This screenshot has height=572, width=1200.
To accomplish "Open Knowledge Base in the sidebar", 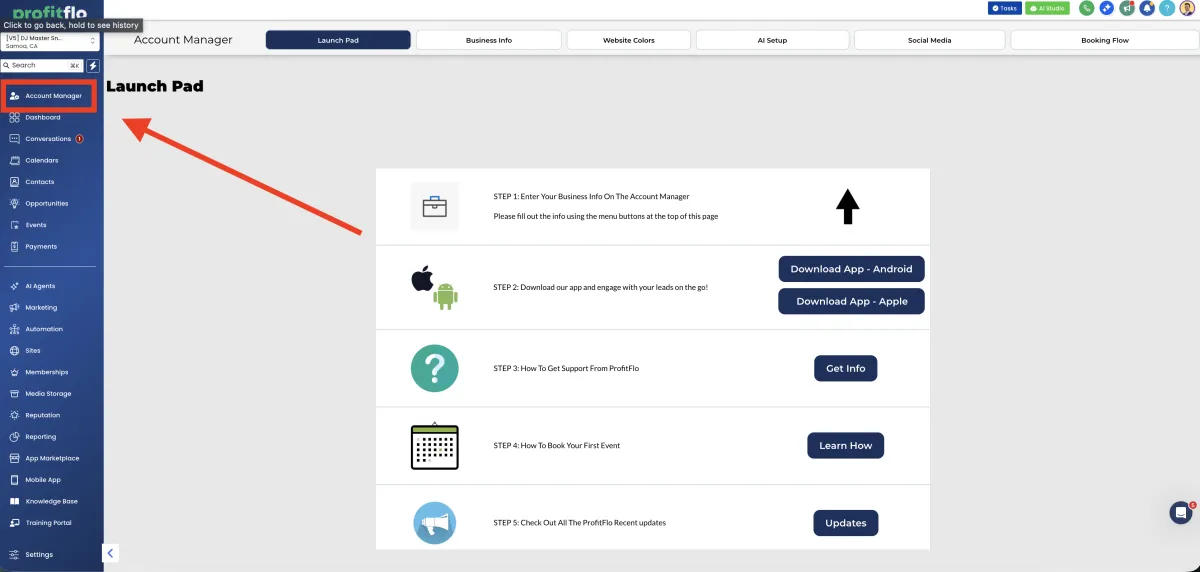I will click(x=50, y=501).
